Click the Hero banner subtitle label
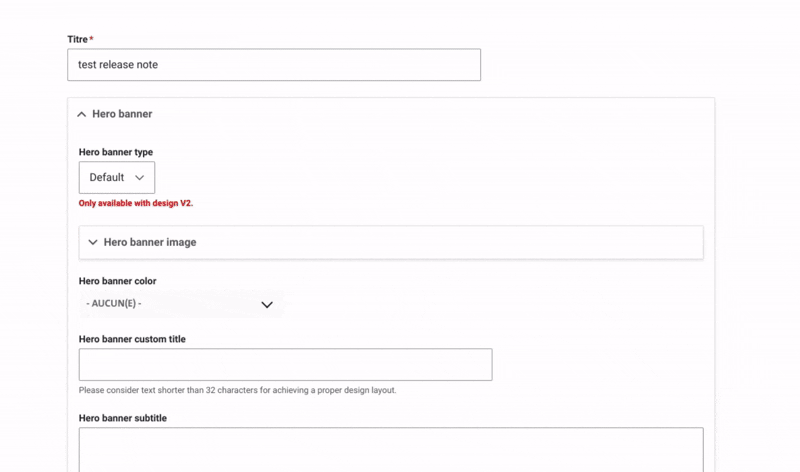Viewport: 800px width, 472px height. (x=122, y=418)
